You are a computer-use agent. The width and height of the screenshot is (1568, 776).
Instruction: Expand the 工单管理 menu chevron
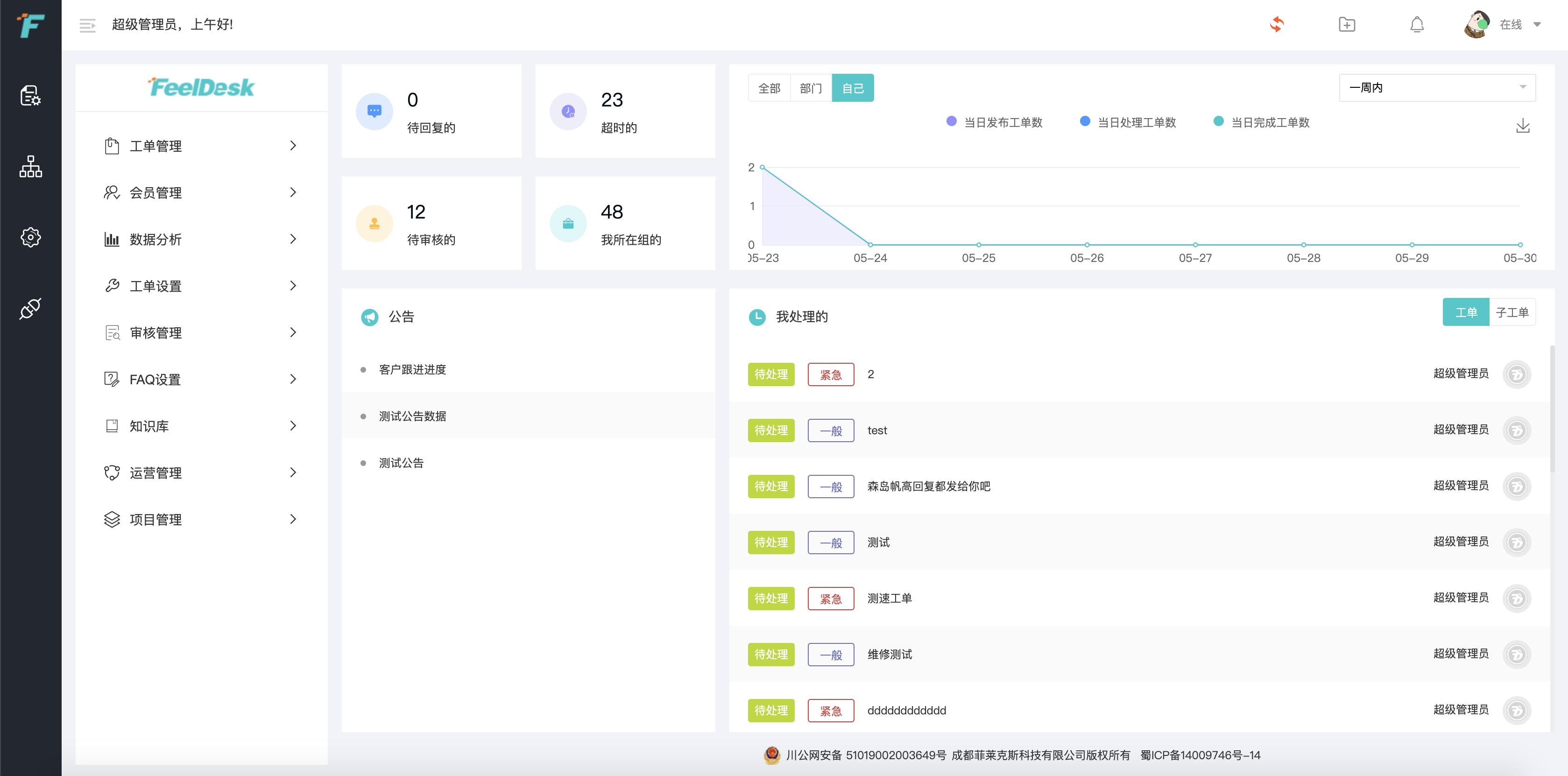coord(293,146)
